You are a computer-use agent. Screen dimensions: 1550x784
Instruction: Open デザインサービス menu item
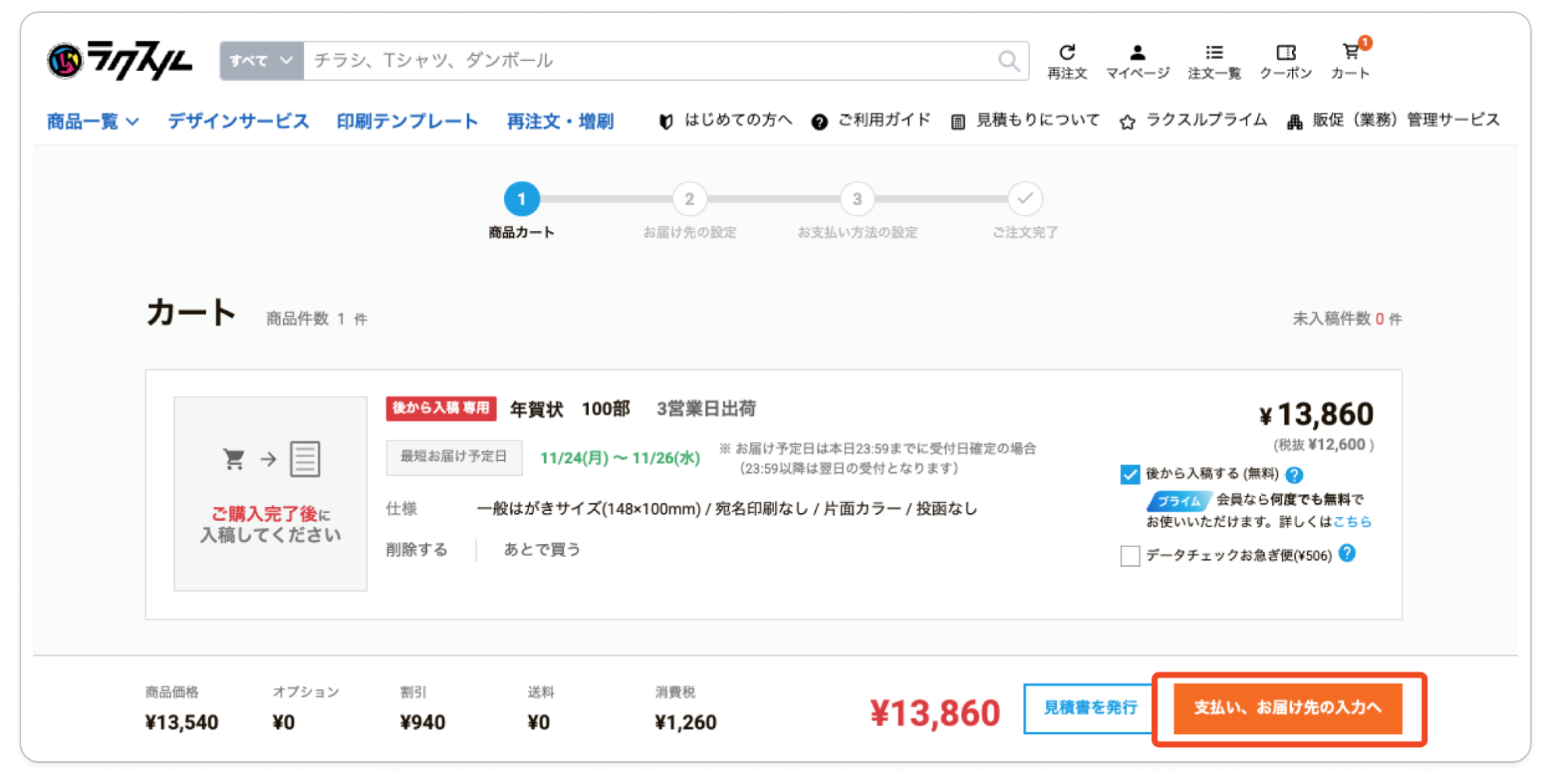(238, 121)
